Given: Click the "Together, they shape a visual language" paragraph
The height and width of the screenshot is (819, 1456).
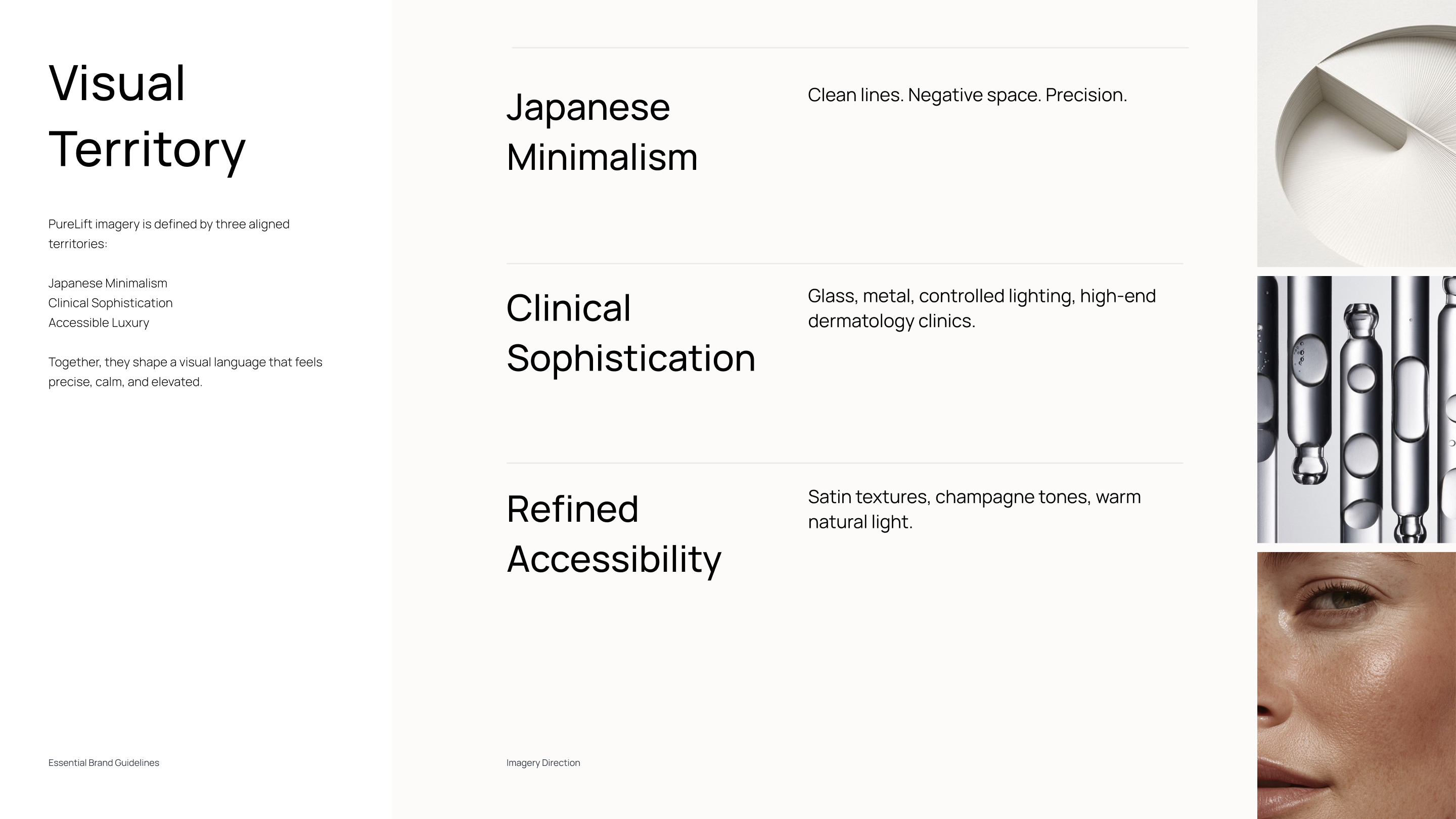Looking at the screenshot, I should (x=185, y=372).
